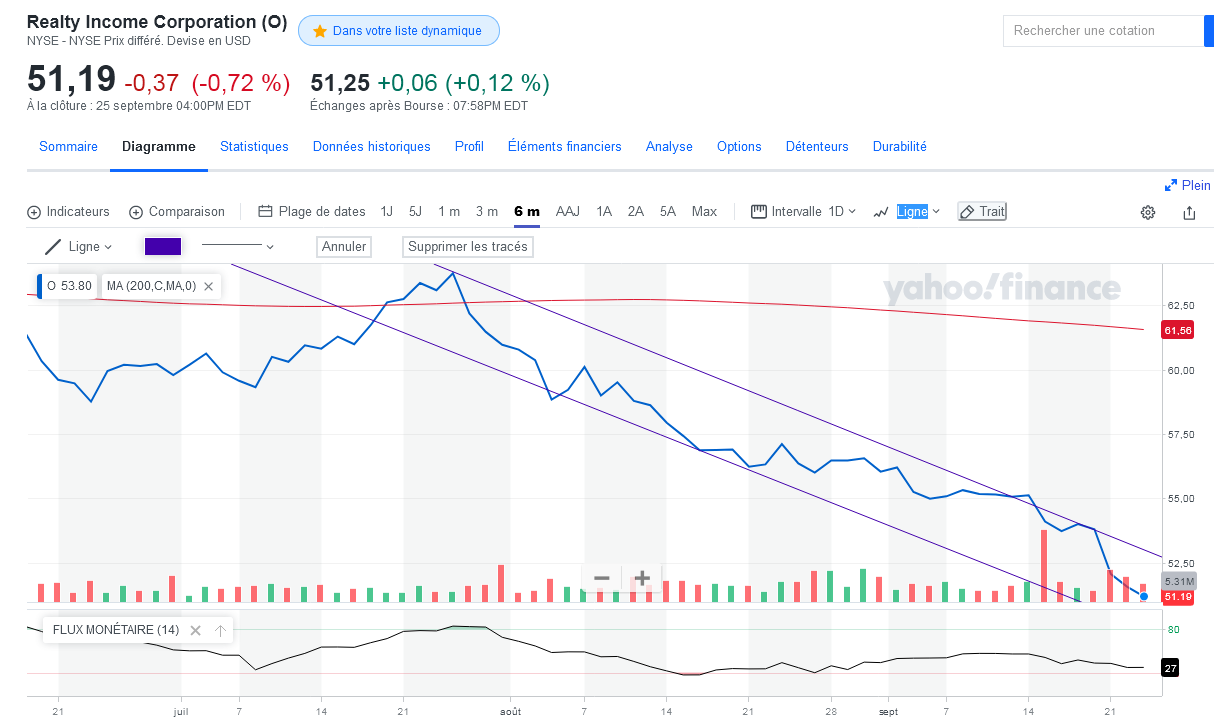Select Max date range
1214x723 pixels.
[x=704, y=212]
